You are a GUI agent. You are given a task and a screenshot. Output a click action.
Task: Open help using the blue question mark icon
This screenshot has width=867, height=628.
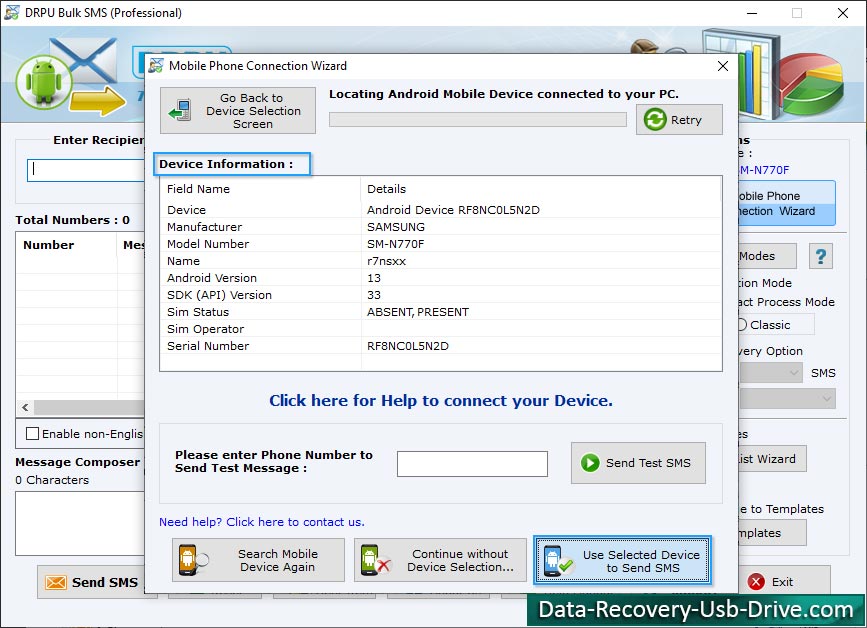click(821, 256)
